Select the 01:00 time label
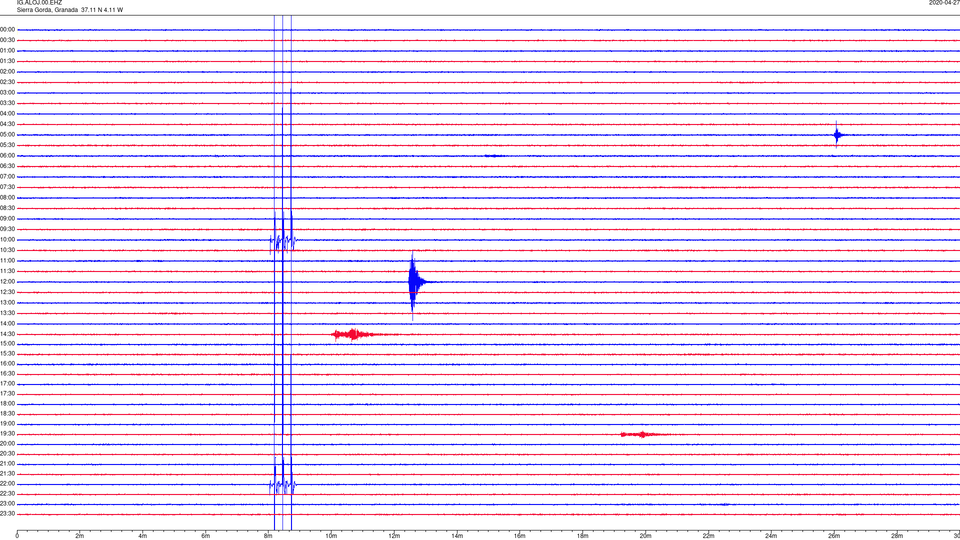This screenshot has width=960, height=540. point(7,51)
